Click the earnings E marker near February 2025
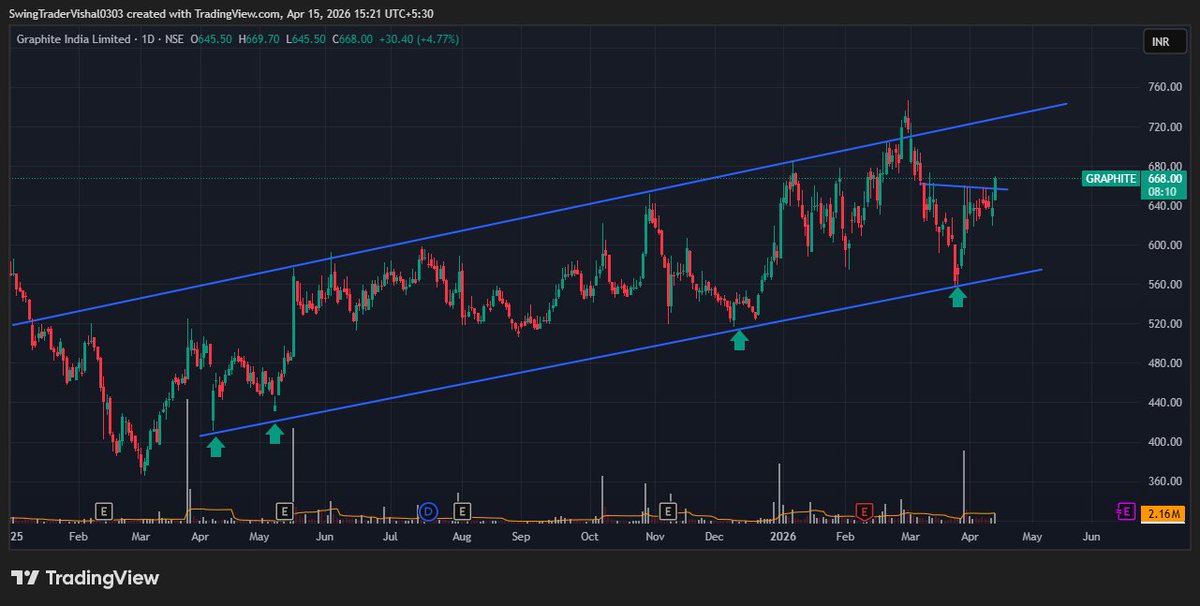Image resolution: width=1200 pixels, height=606 pixels. point(102,511)
